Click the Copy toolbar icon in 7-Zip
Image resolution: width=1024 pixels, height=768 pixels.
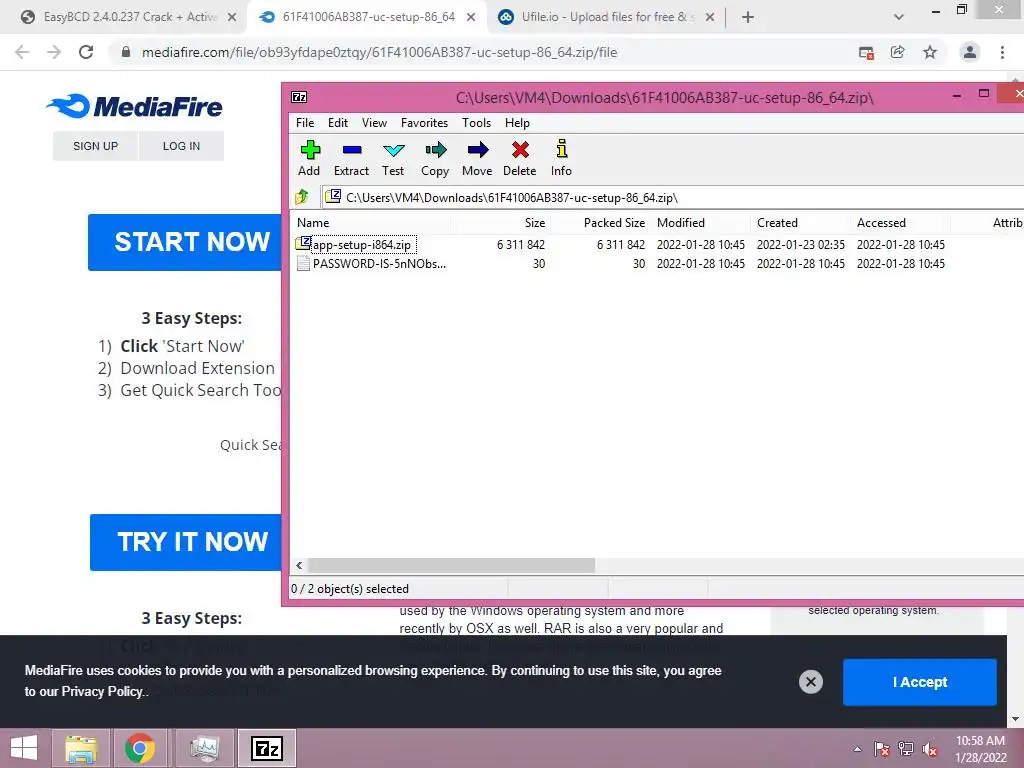click(x=436, y=150)
